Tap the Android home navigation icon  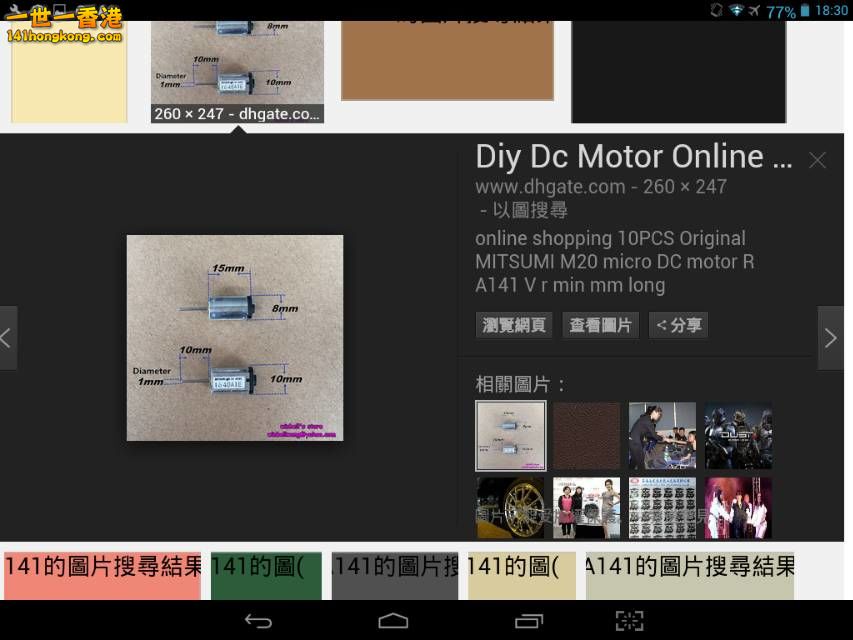pyautogui.click(x=393, y=620)
